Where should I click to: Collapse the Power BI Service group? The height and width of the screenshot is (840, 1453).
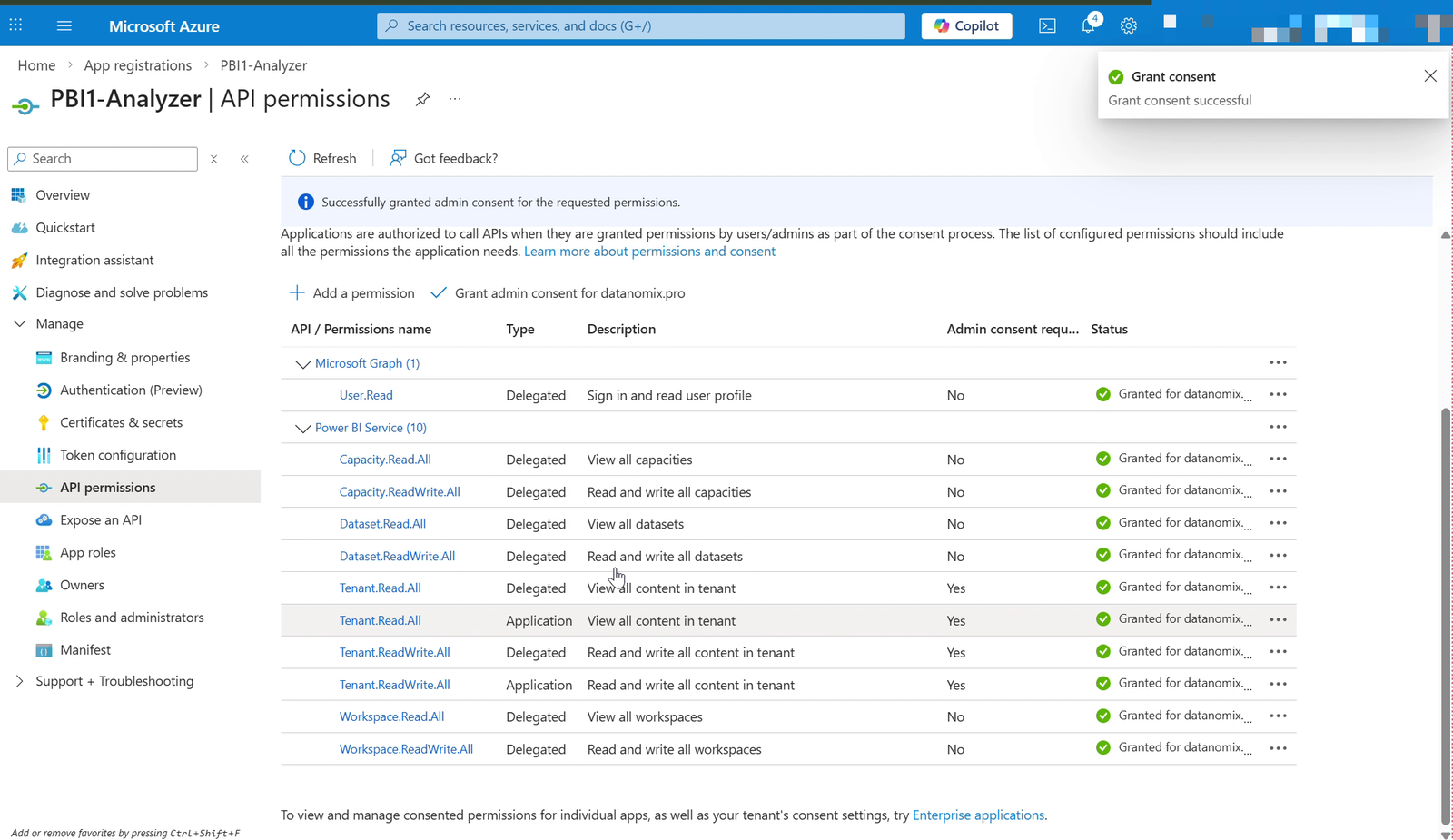pos(302,428)
